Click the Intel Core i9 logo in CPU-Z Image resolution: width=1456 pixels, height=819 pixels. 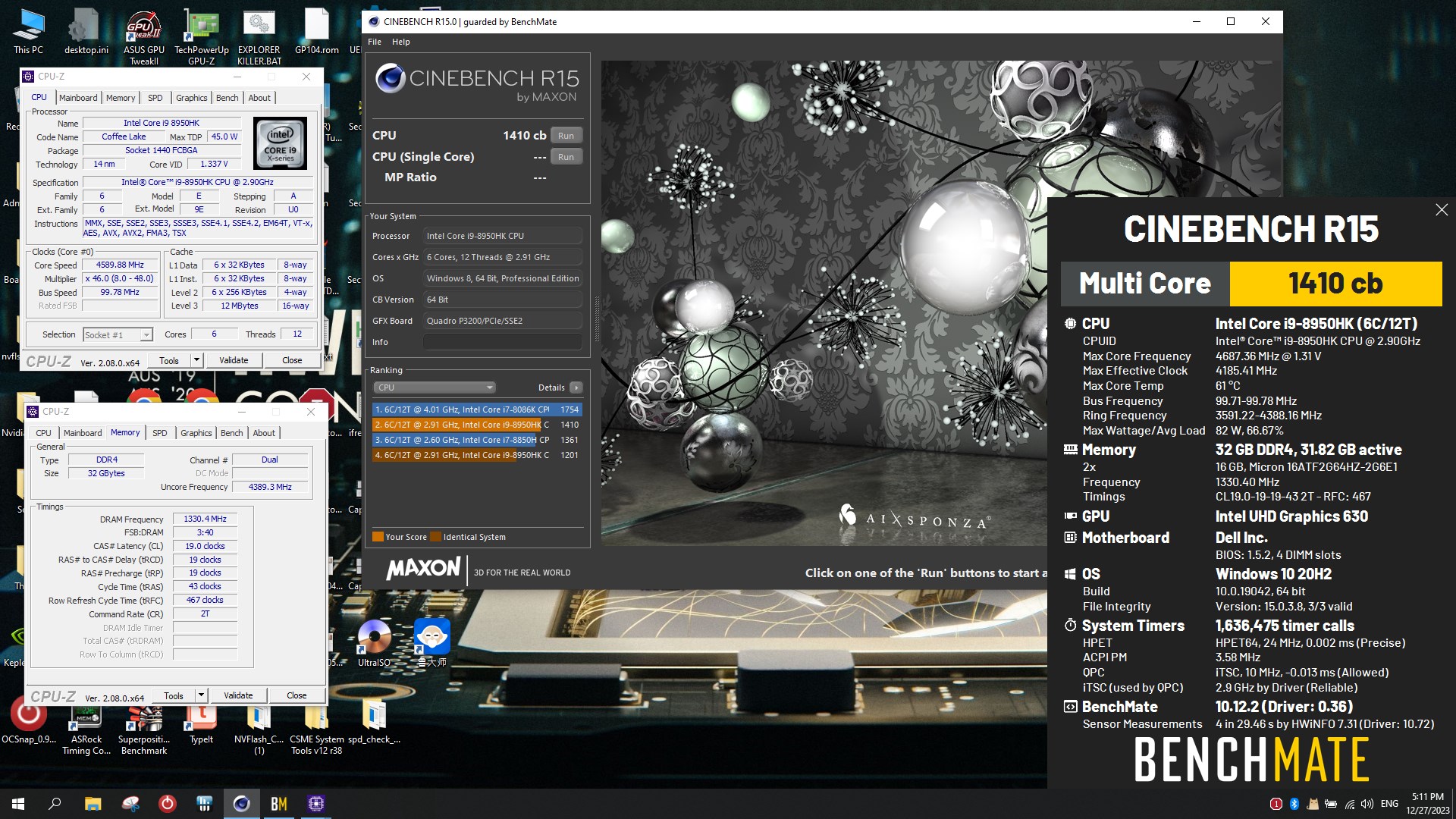[x=280, y=143]
